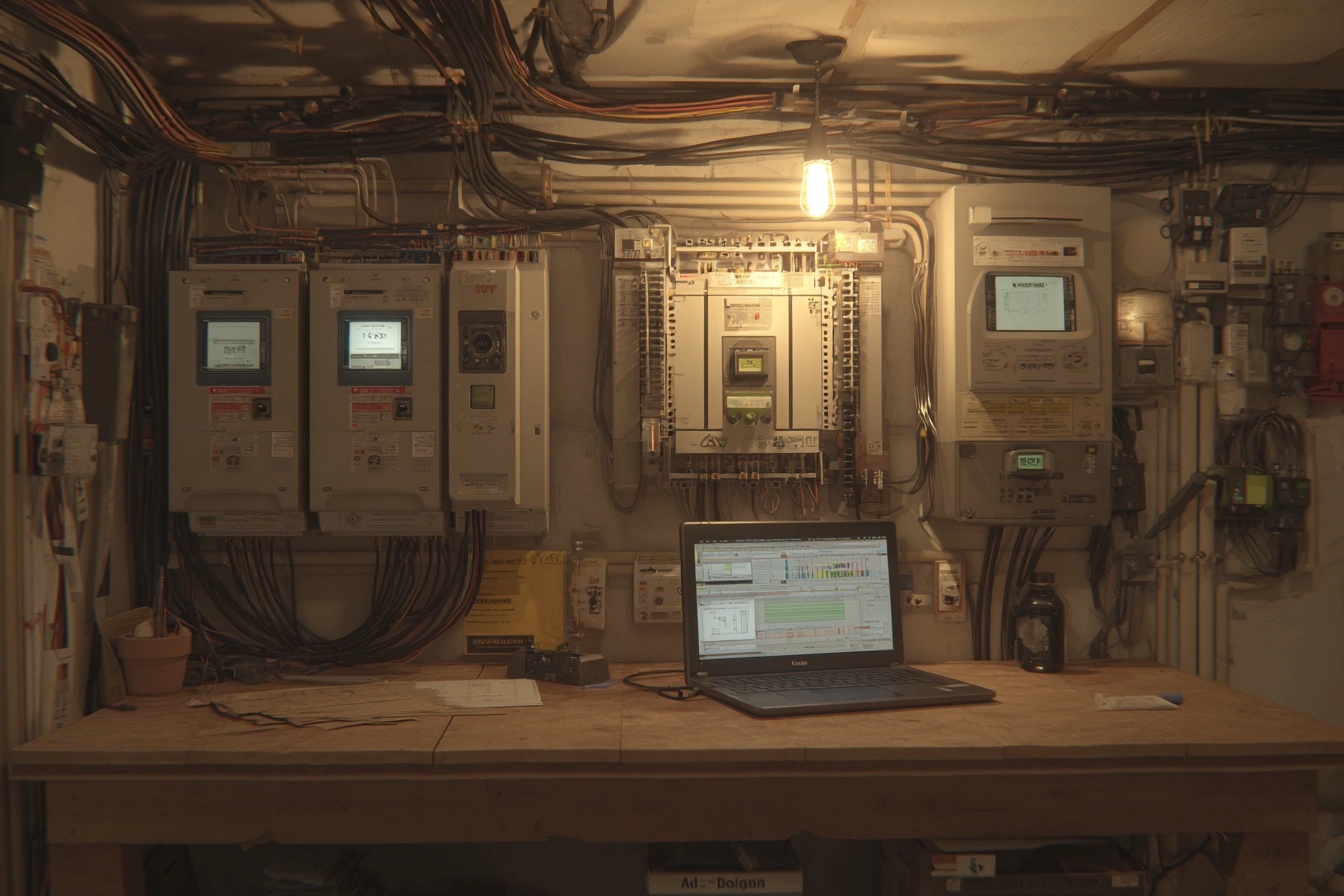This screenshot has width=1344, height=896.
Task: Click the top menu bar on laptop screen
Action: coord(792,540)
